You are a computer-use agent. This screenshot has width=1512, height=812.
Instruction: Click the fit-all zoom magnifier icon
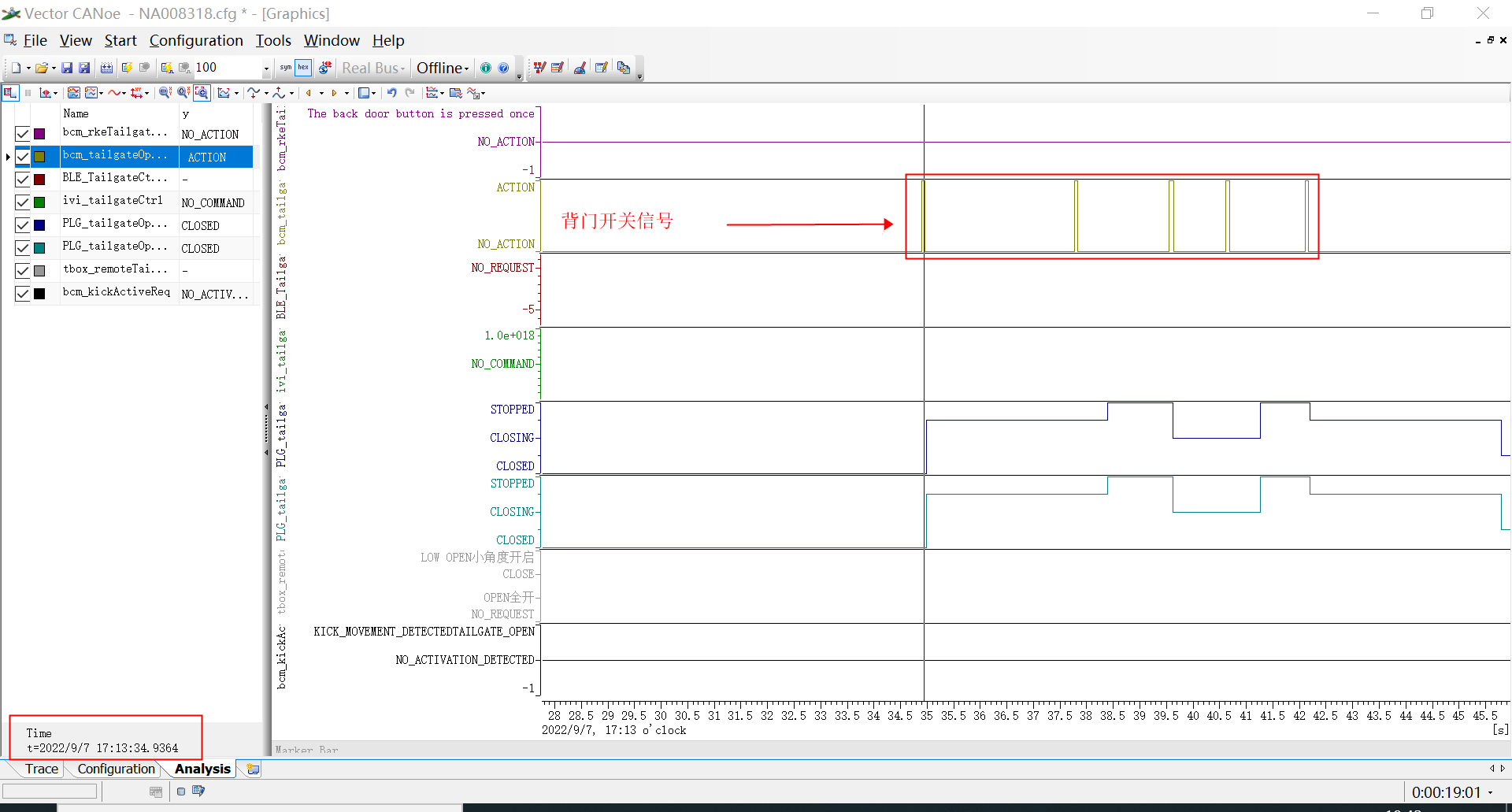point(202,93)
